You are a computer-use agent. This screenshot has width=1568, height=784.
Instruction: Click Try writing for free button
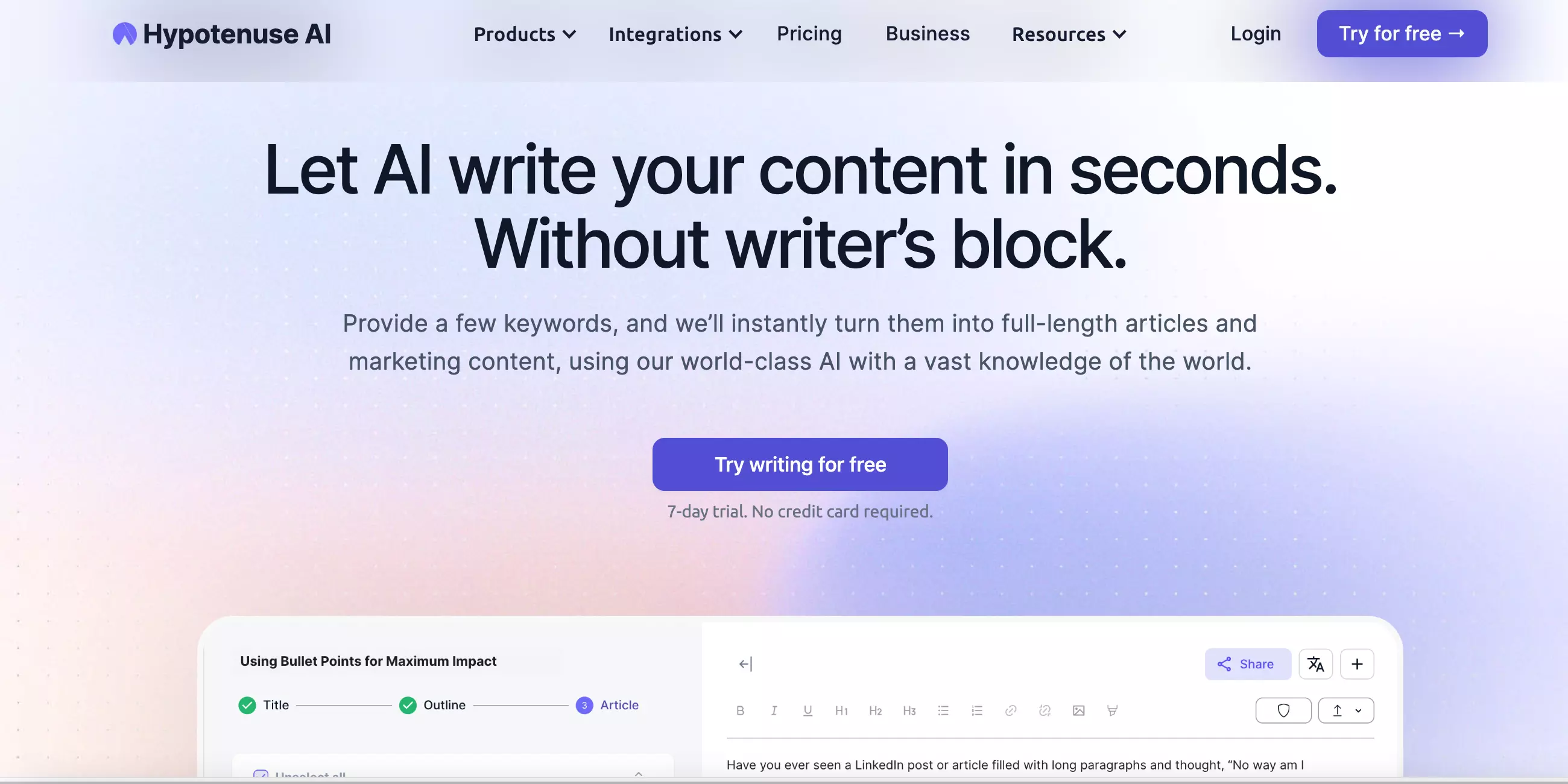point(800,464)
